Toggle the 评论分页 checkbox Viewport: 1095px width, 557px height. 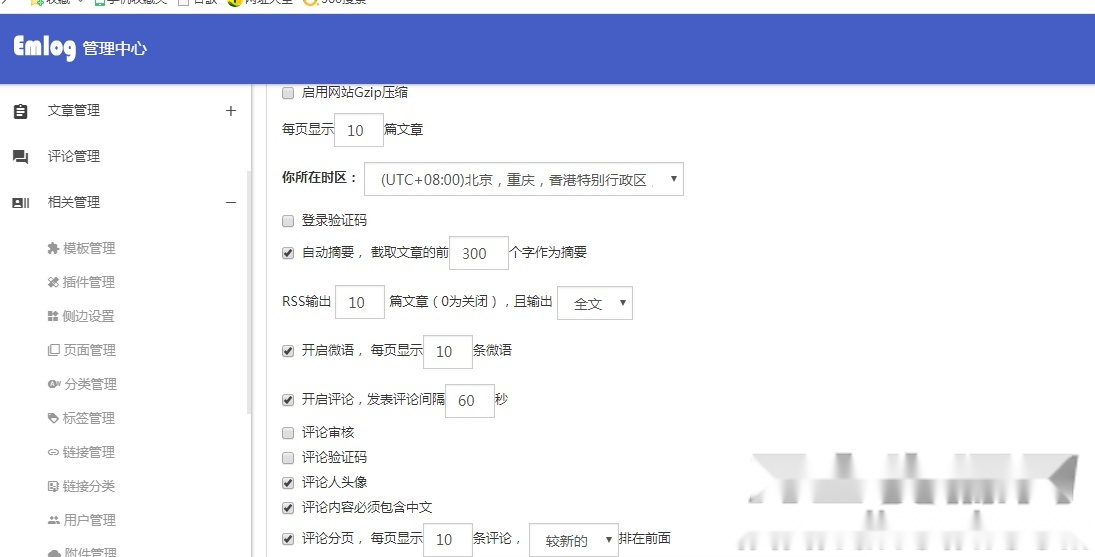click(x=288, y=539)
